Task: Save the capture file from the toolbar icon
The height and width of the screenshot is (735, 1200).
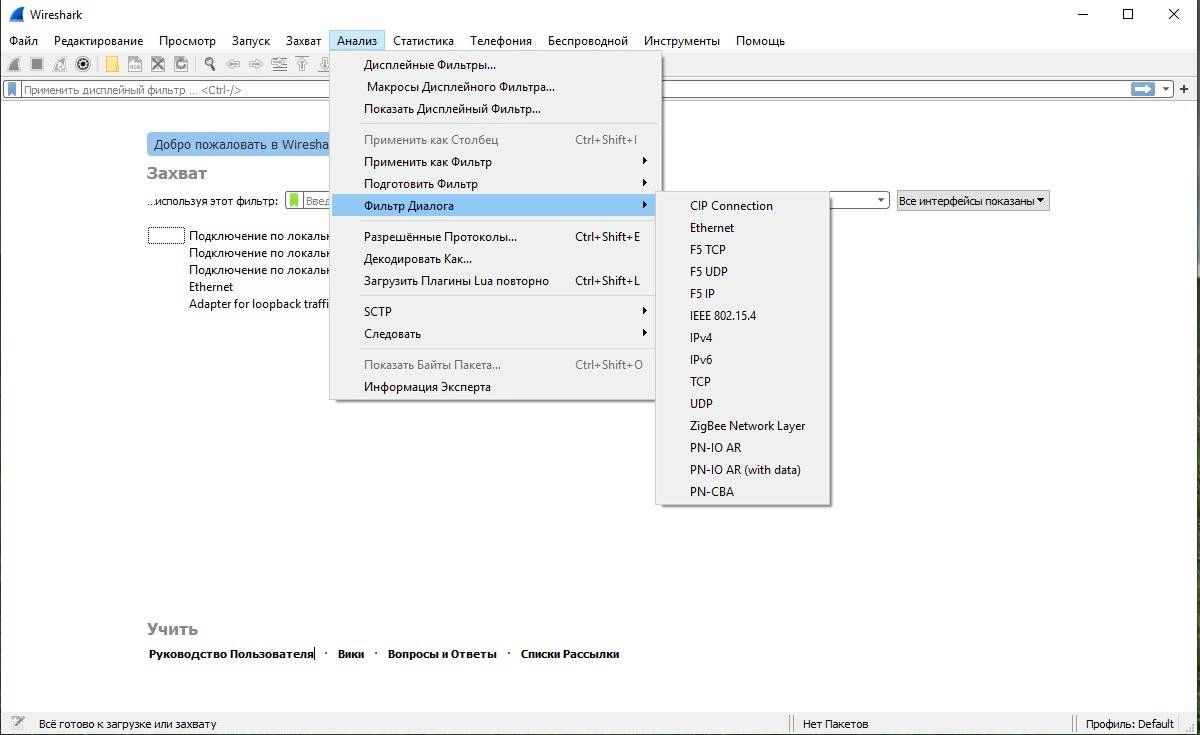Action: (x=135, y=64)
